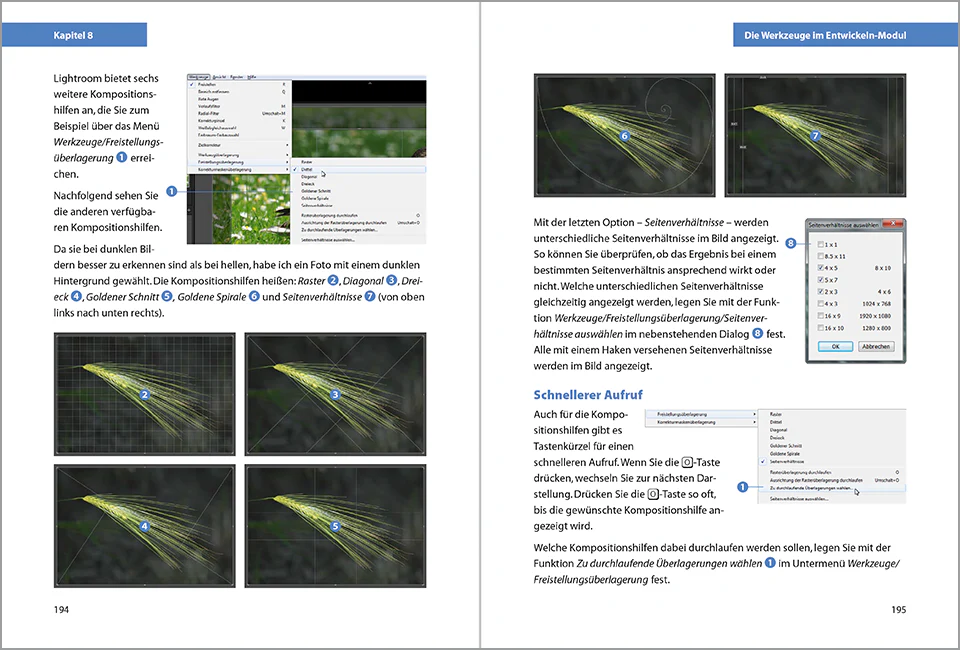This screenshot has height=650, width=960.
Task: Choose Radial-Filter in the Werkzeuge menu
Action: (239, 113)
